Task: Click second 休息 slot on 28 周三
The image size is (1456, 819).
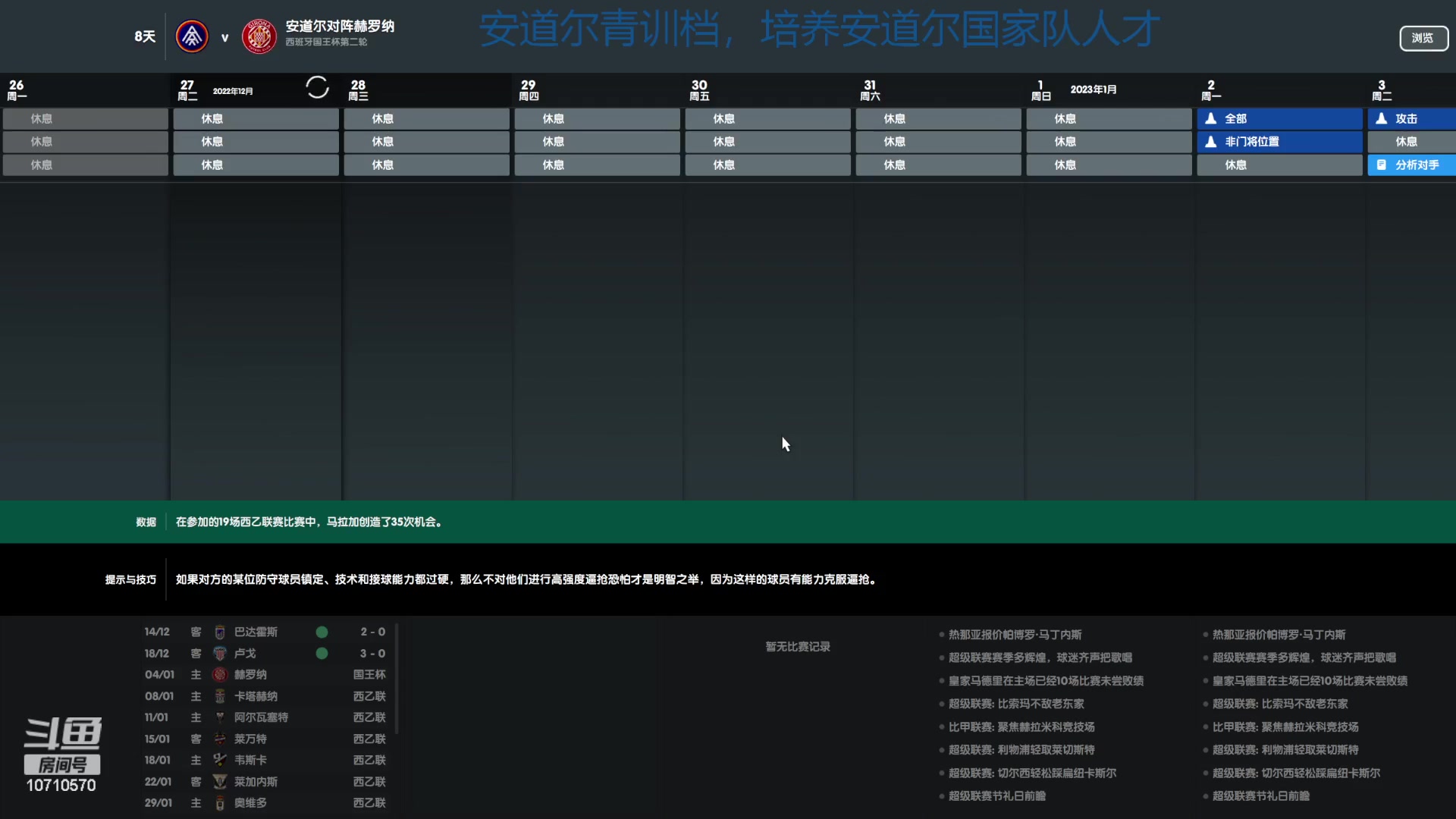Action: click(x=426, y=142)
